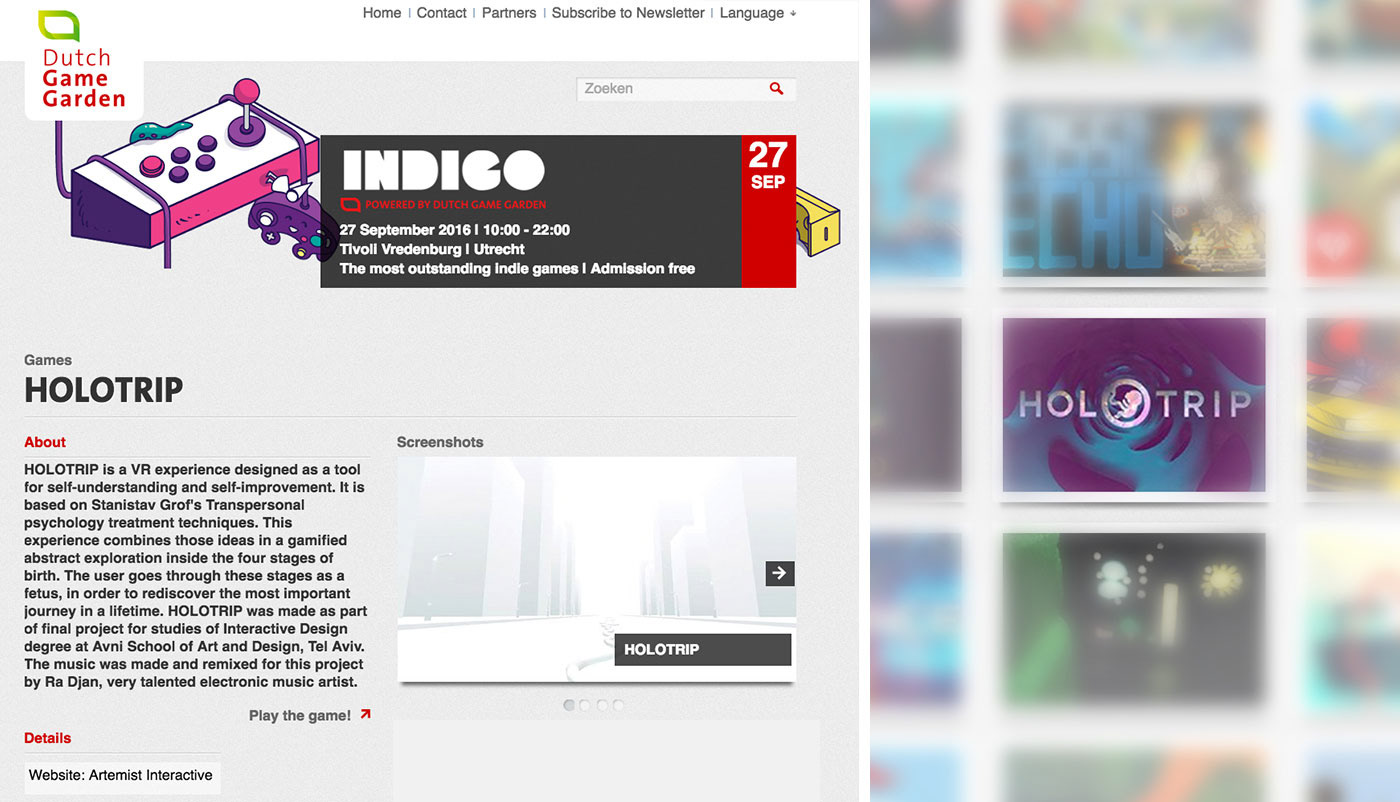The width and height of the screenshot is (1400, 802).
Task: Click the red search magnifier icon
Action: coord(777,89)
